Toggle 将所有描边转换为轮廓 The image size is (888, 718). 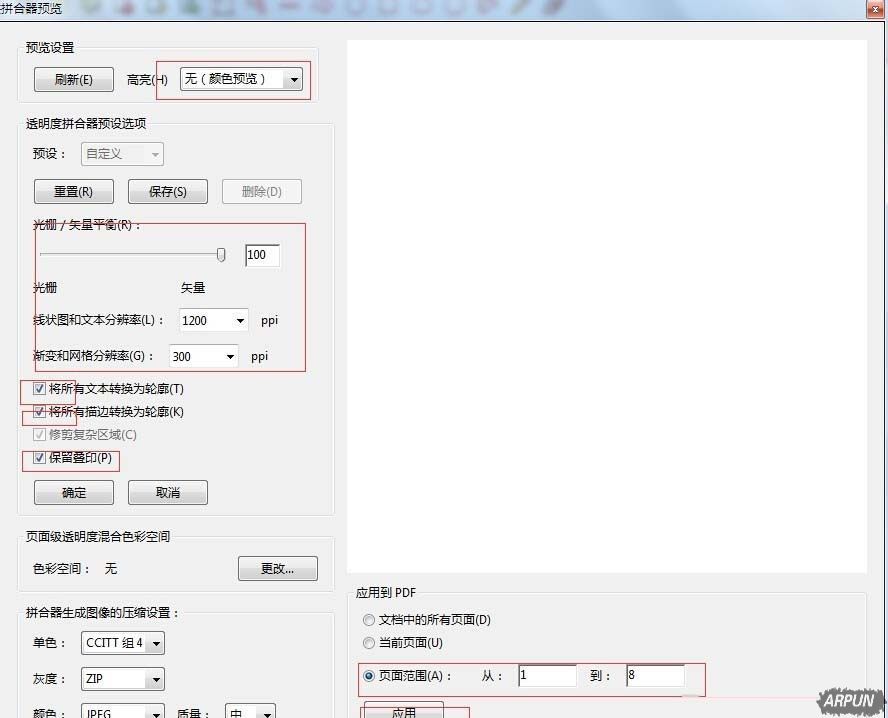(x=38, y=411)
